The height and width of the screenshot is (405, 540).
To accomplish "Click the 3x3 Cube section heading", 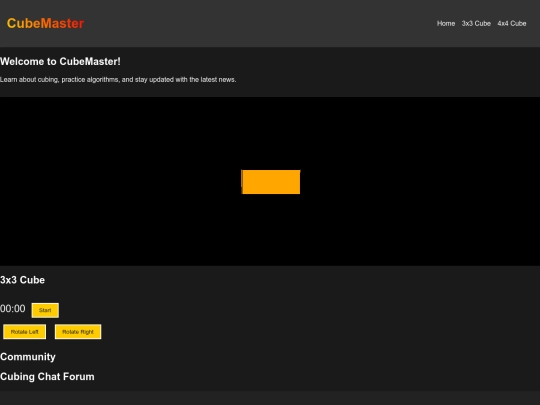I will (x=22, y=280).
